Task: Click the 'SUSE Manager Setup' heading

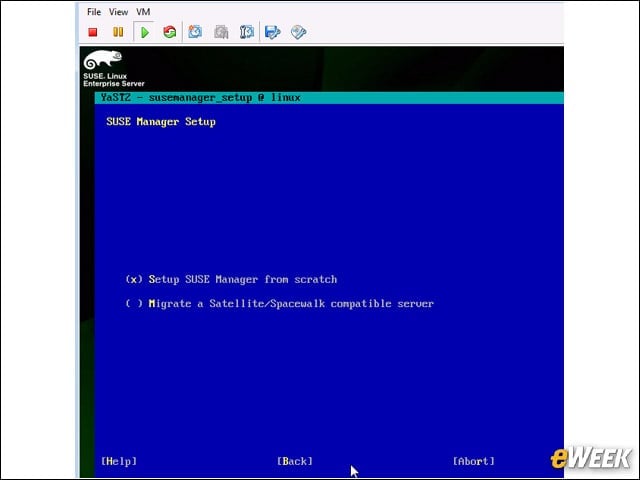Action: tap(161, 122)
